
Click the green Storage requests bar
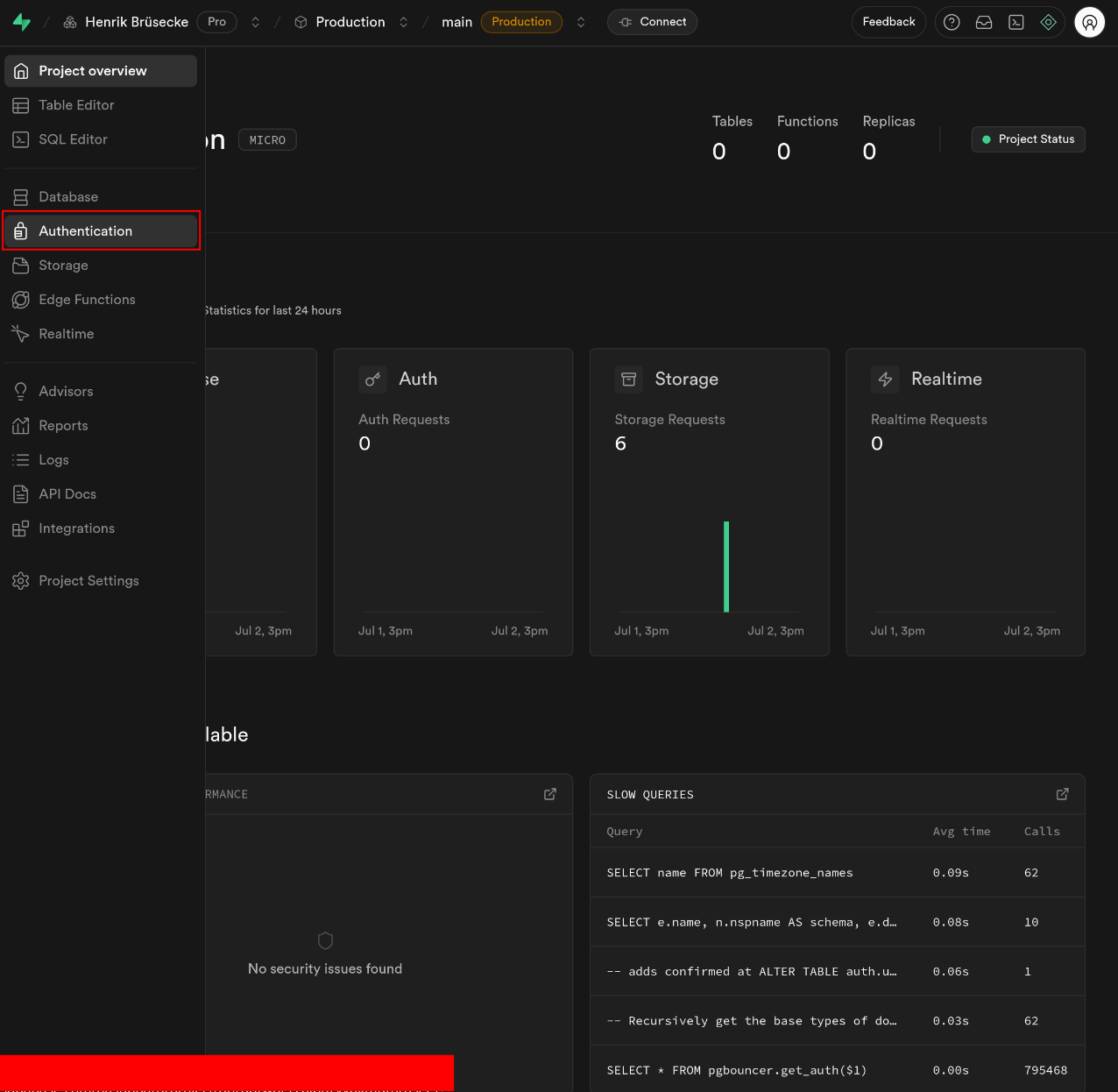(x=726, y=566)
